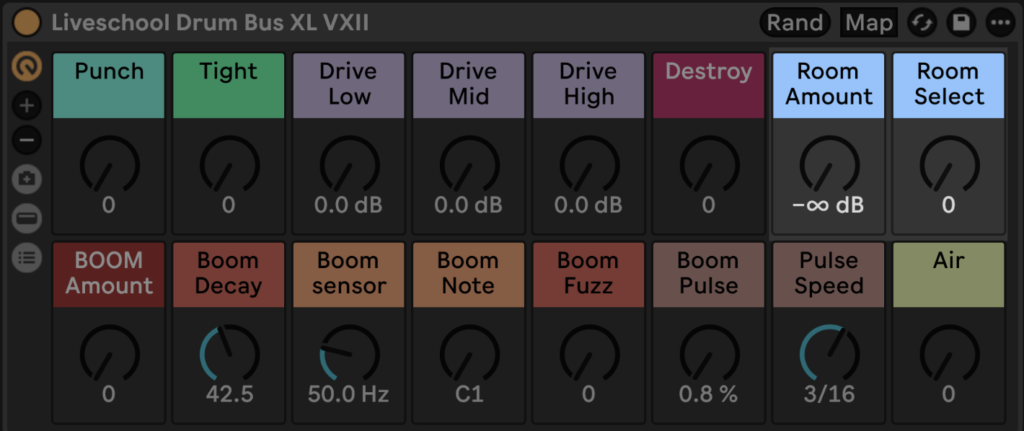This screenshot has width=1024, height=431.
Task: Click the Drive Mid knob
Action: (469, 165)
